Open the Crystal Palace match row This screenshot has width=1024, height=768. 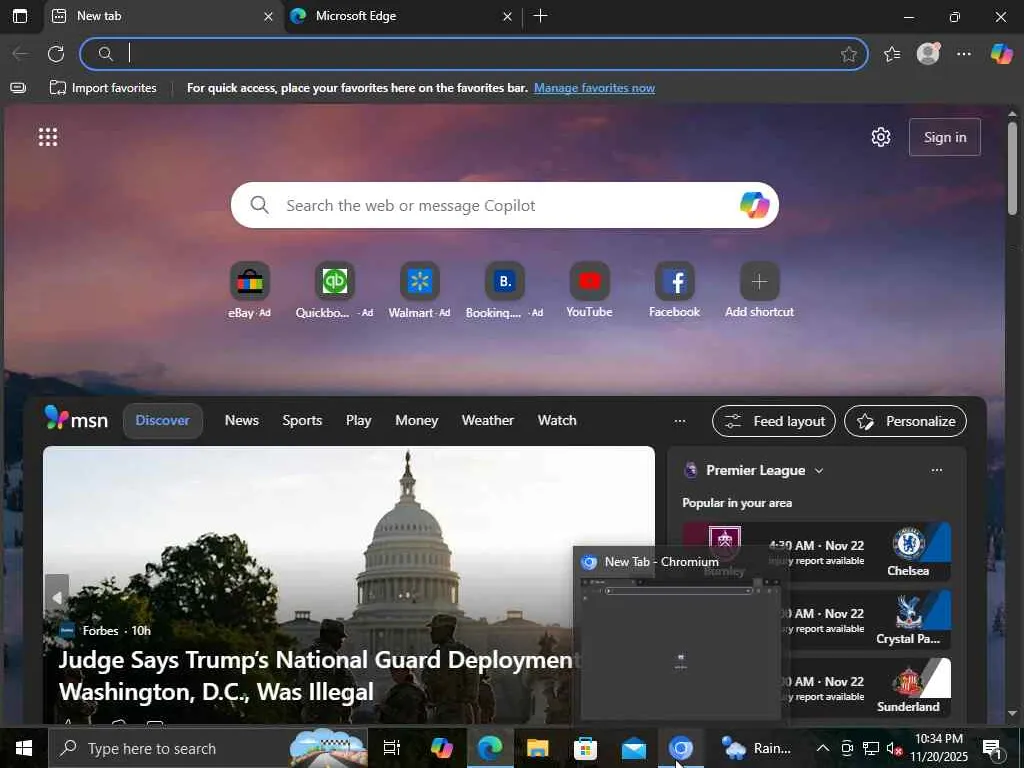(816, 620)
